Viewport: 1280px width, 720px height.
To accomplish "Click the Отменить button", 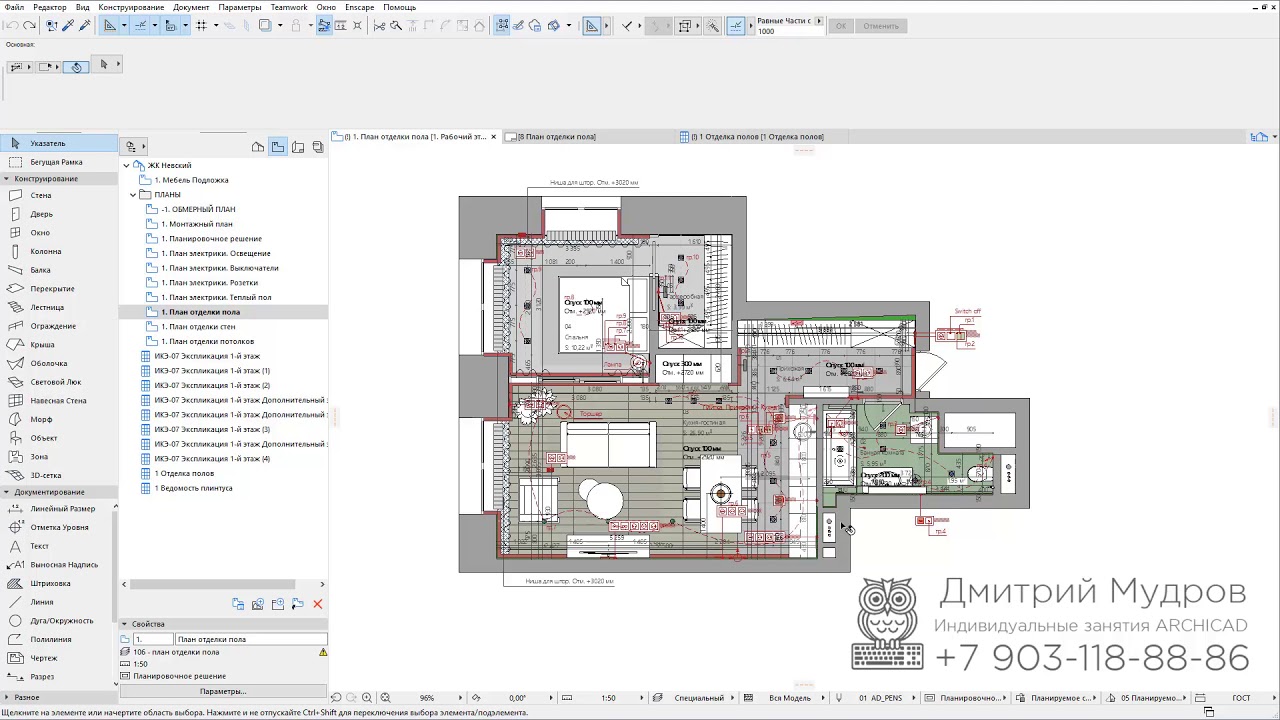I will click(881, 25).
